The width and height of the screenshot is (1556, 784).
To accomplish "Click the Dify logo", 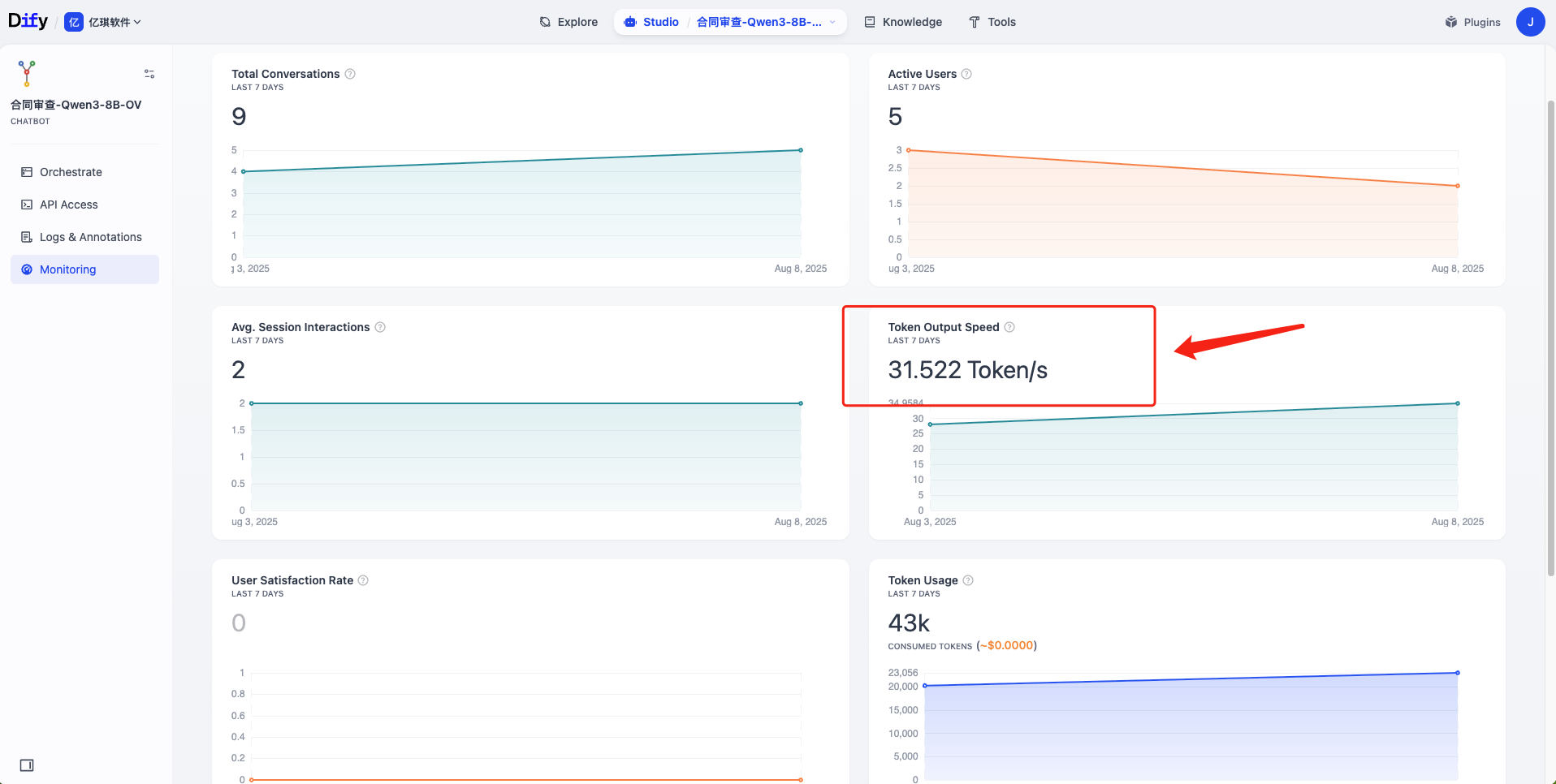I will coord(28,21).
